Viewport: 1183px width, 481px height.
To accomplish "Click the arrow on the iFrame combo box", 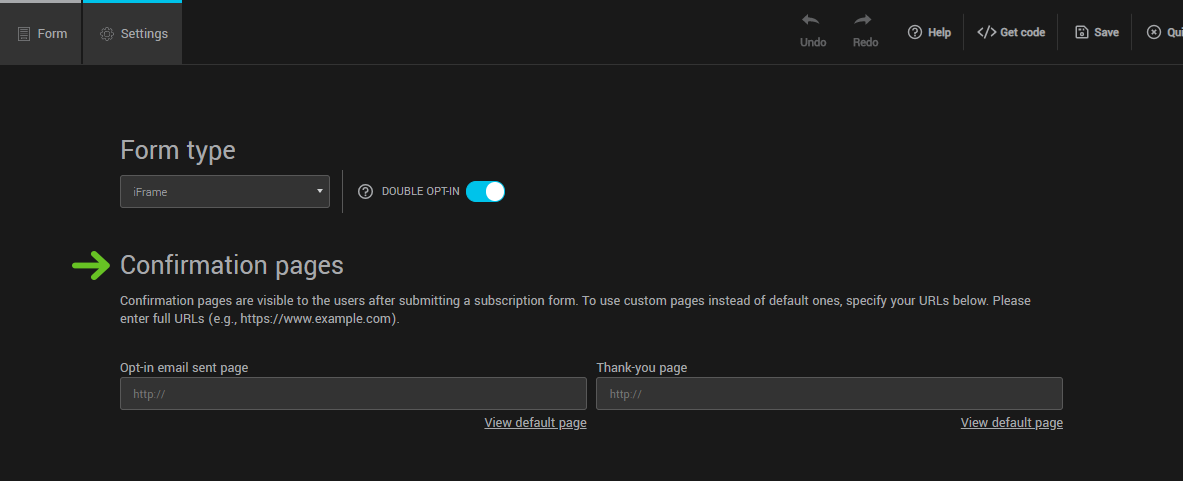I will tap(319, 191).
